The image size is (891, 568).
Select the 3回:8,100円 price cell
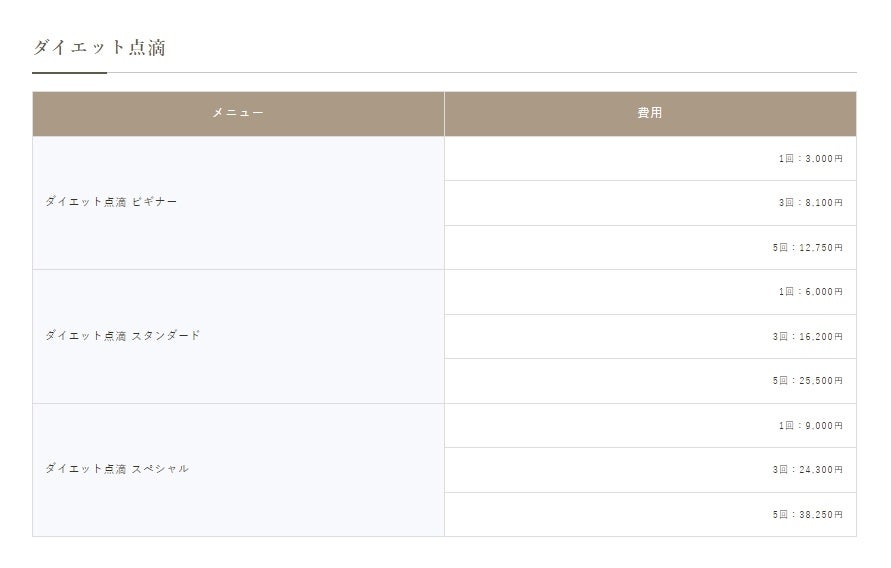tap(650, 203)
